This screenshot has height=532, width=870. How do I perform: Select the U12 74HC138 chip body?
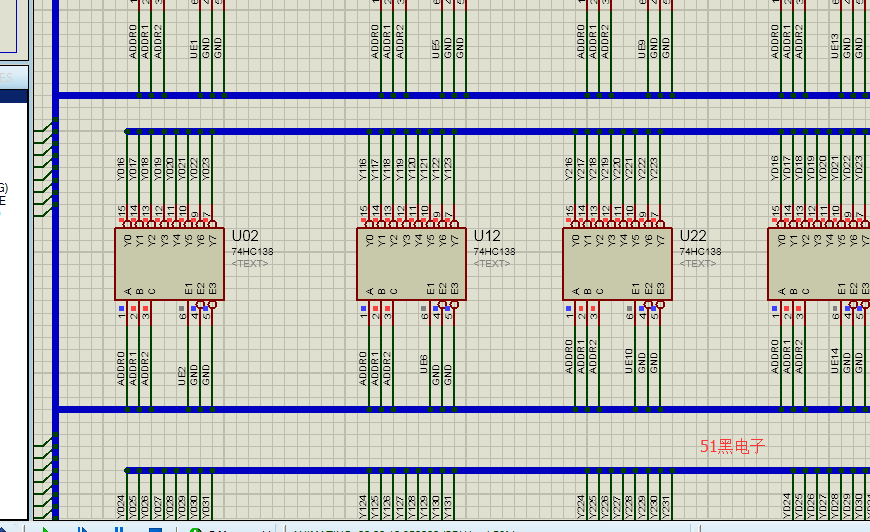tap(411, 264)
